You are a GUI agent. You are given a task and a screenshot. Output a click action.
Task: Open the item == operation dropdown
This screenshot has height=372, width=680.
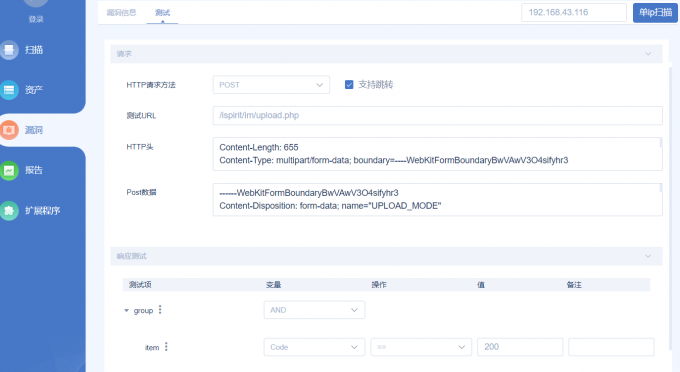click(x=421, y=347)
